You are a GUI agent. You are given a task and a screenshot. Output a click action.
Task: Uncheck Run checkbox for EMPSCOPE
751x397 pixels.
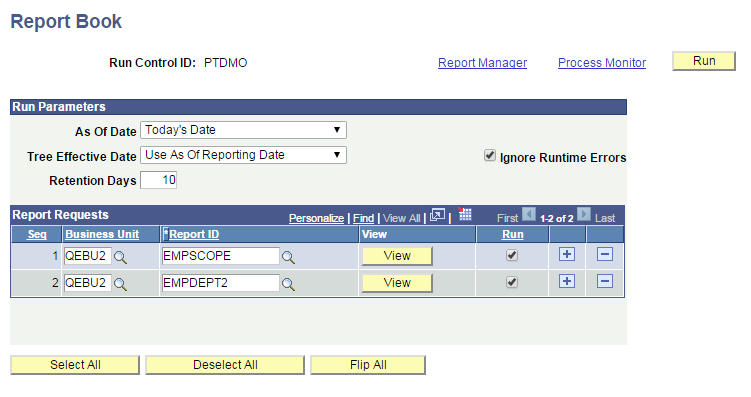click(x=512, y=255)
